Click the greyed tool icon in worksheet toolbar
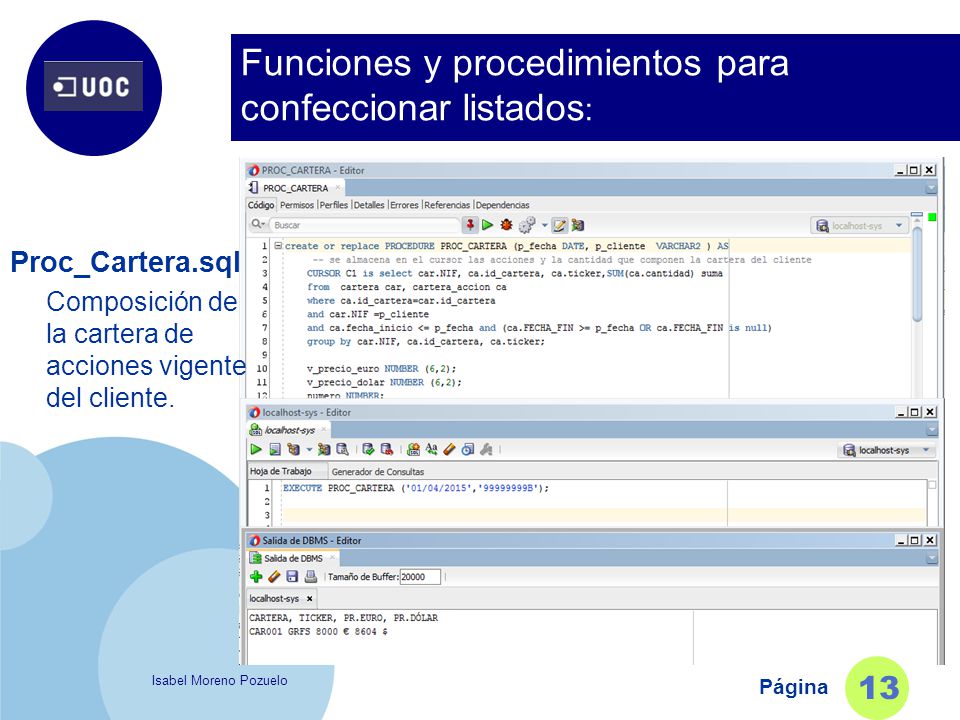 [487, 449]
